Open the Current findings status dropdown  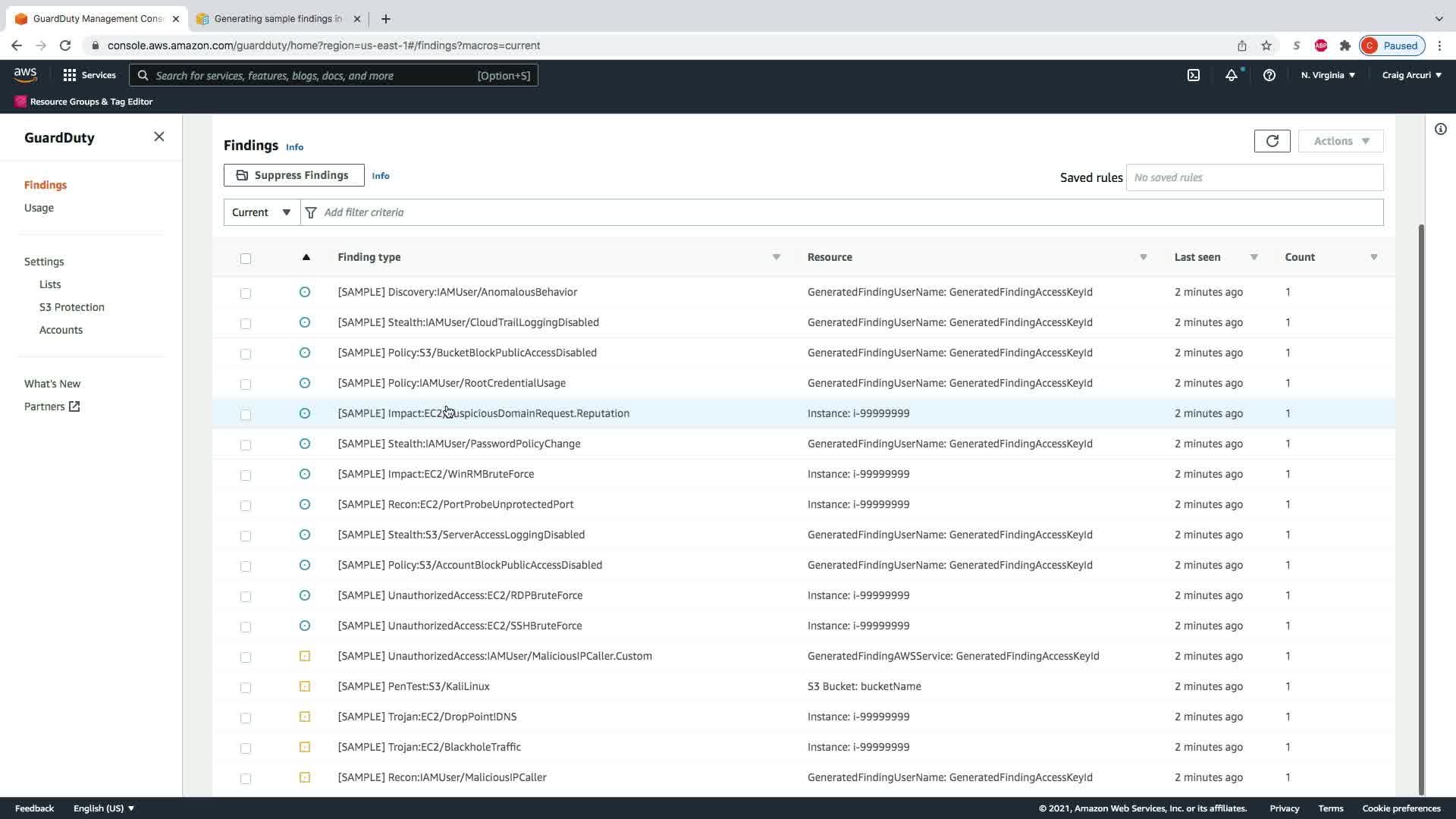pos(262,212)
